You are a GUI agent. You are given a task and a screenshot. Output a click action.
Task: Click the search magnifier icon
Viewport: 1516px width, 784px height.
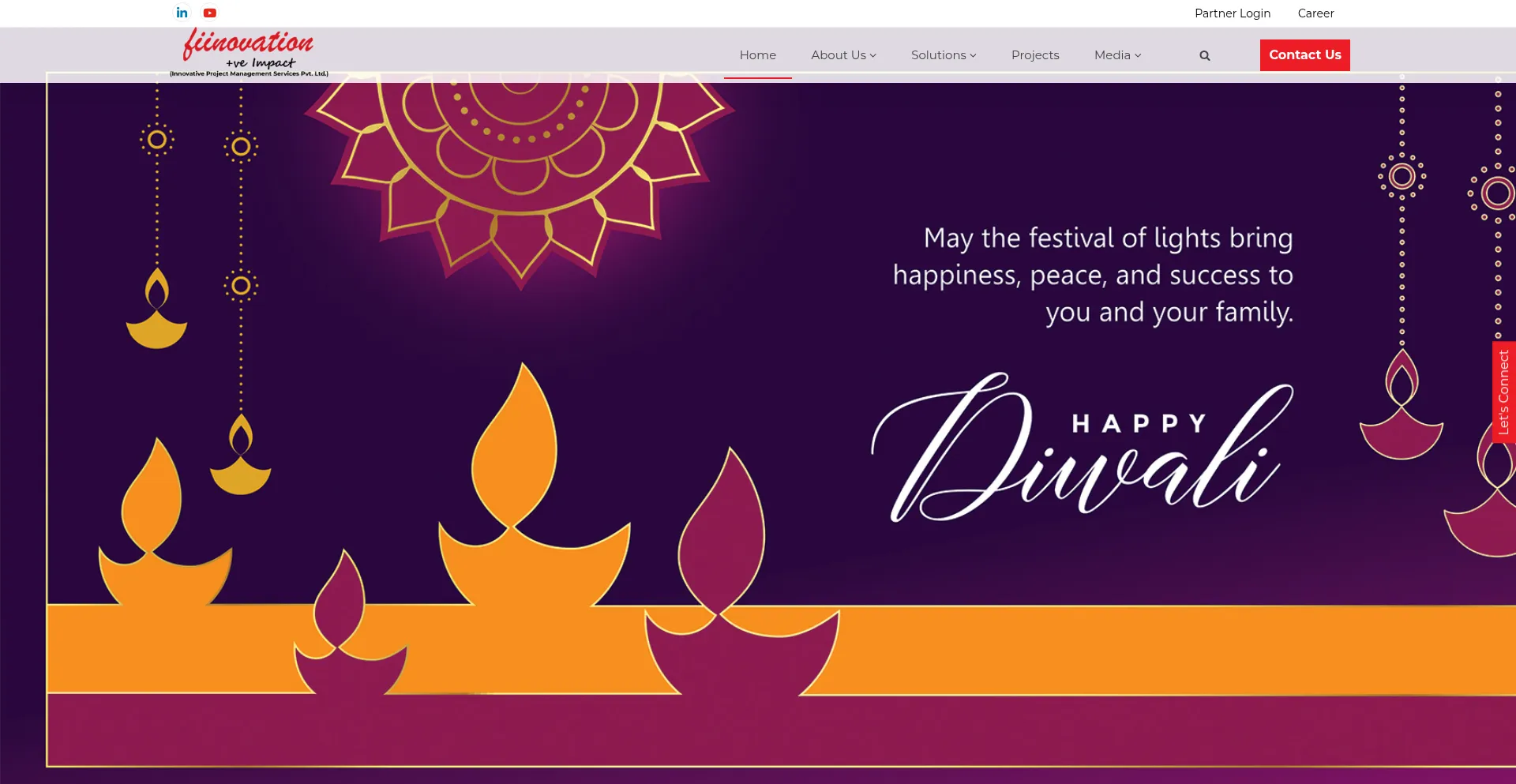tap(1205, 55)
